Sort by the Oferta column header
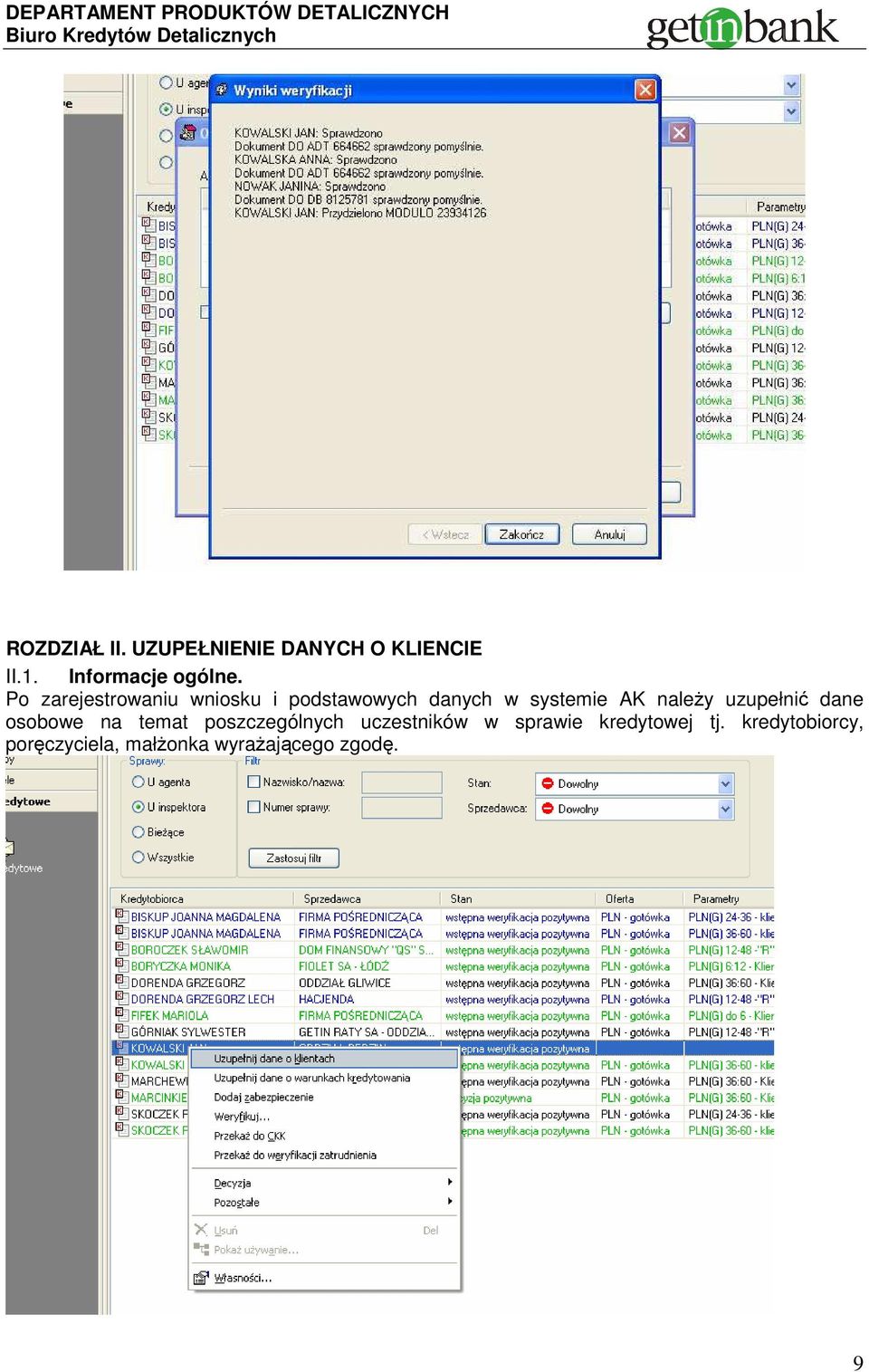 (x=640, y=898)
